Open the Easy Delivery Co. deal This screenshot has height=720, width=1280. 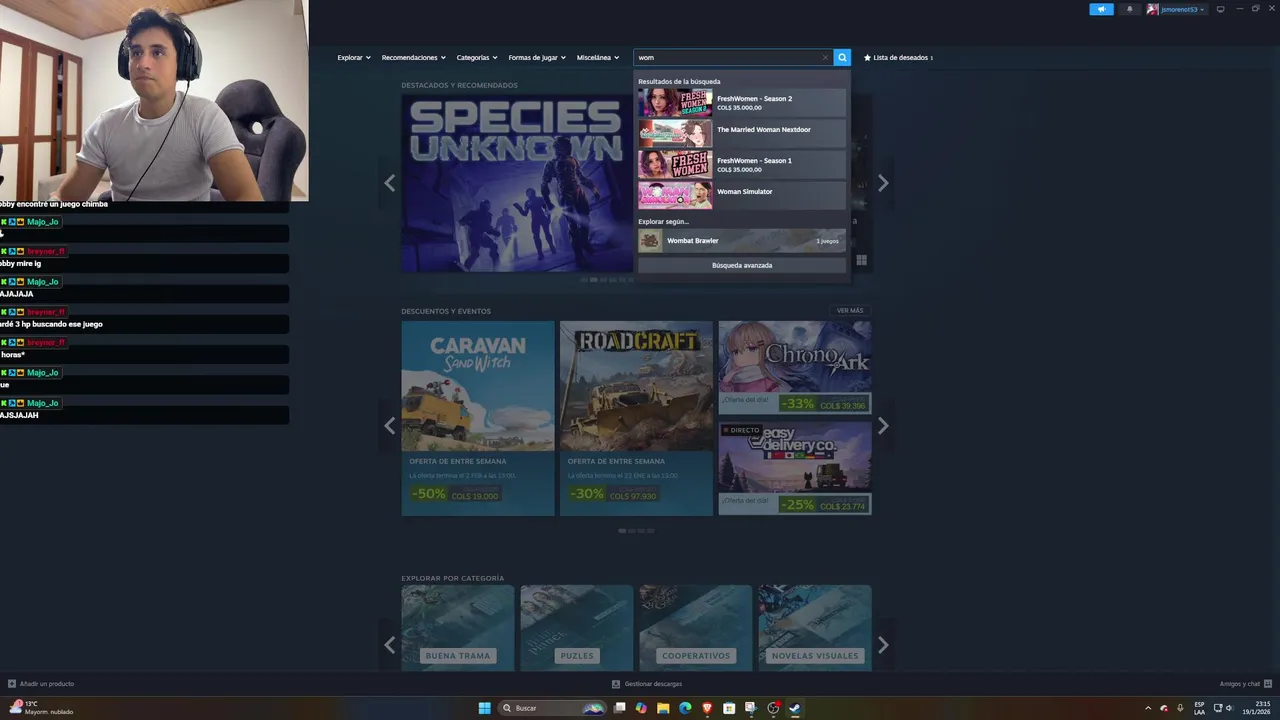[x=795, y=468]
